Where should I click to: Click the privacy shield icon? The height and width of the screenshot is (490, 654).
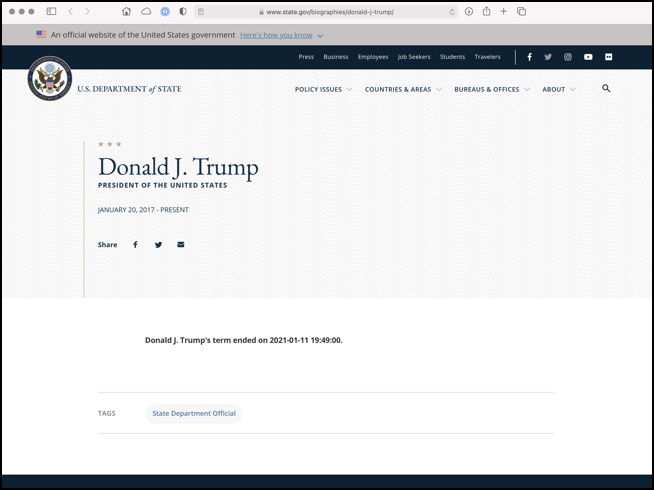[183, 12]
